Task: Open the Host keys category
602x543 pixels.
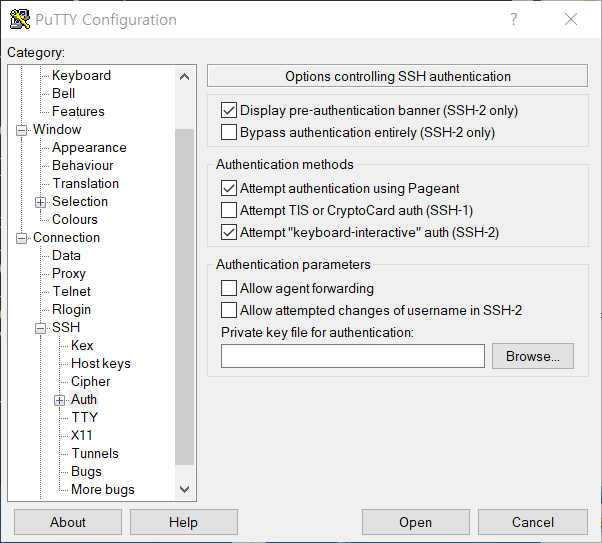Action: 101,363
